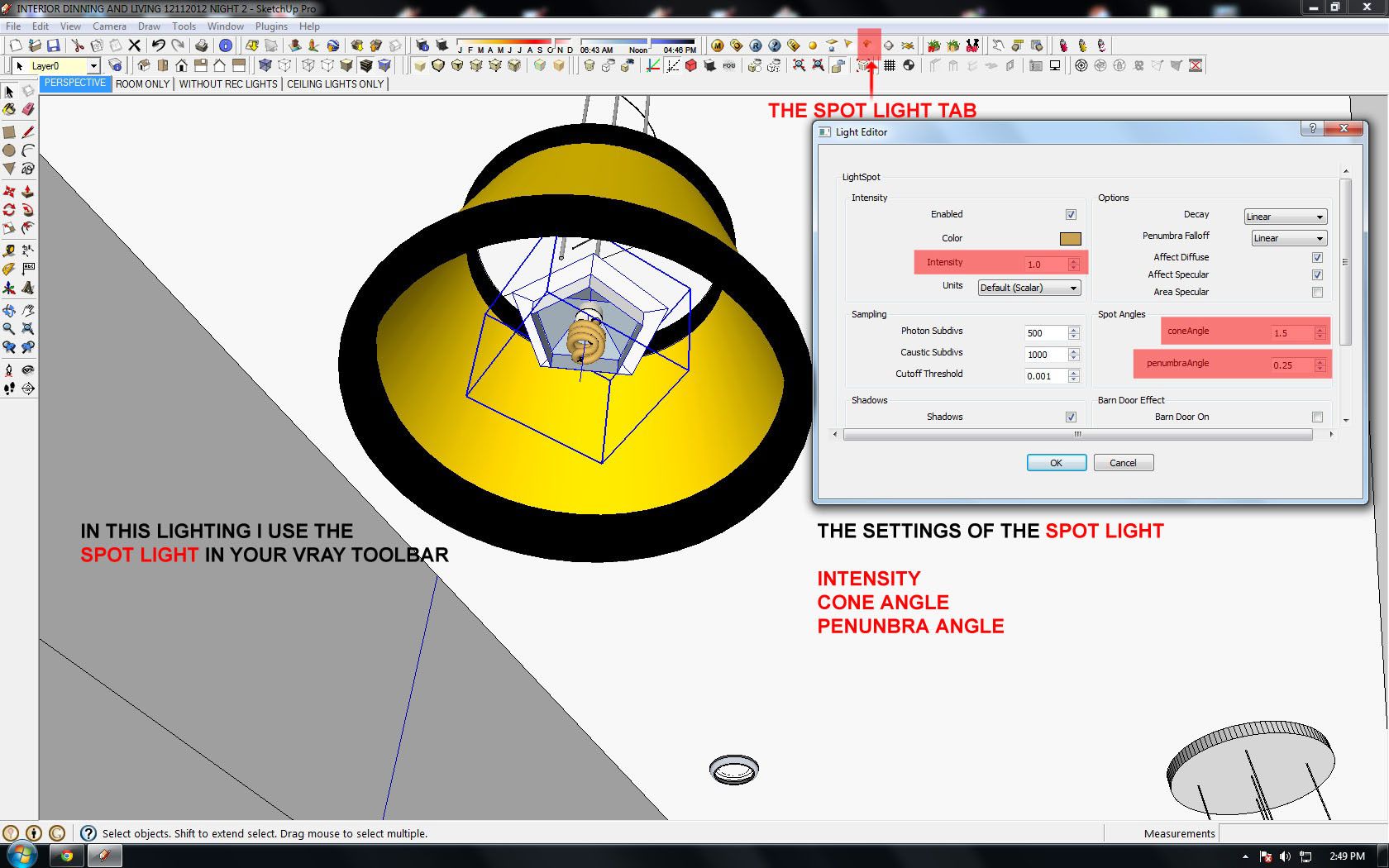1389x868 pixels.
Task: Select the Line pencil tool
Action: click(28, 131)
